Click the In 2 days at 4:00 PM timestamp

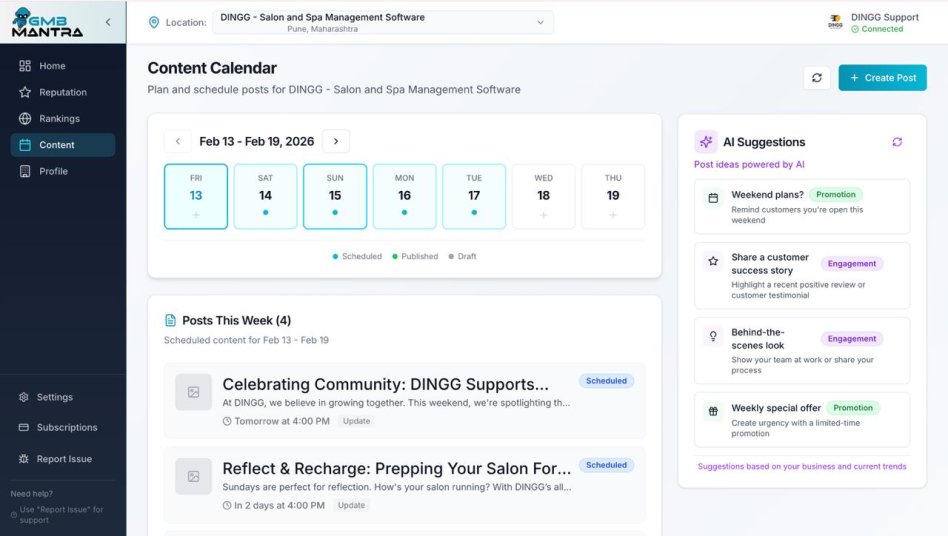274,505
